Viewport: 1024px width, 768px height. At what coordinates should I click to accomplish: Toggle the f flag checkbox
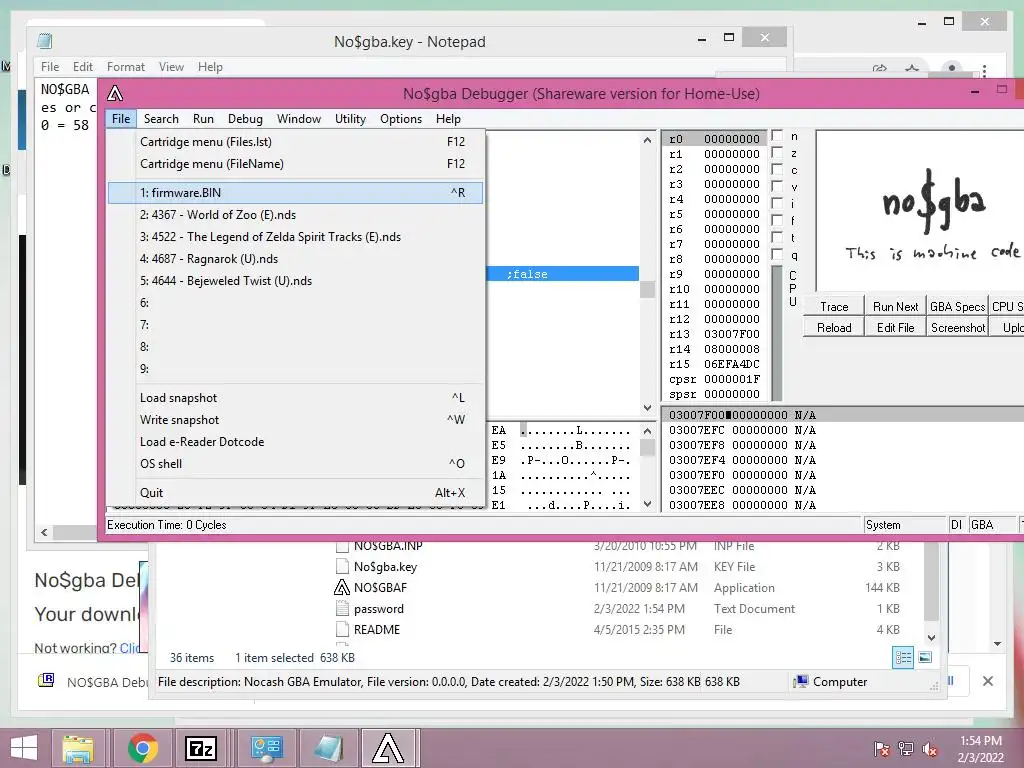tap(777, 221)
